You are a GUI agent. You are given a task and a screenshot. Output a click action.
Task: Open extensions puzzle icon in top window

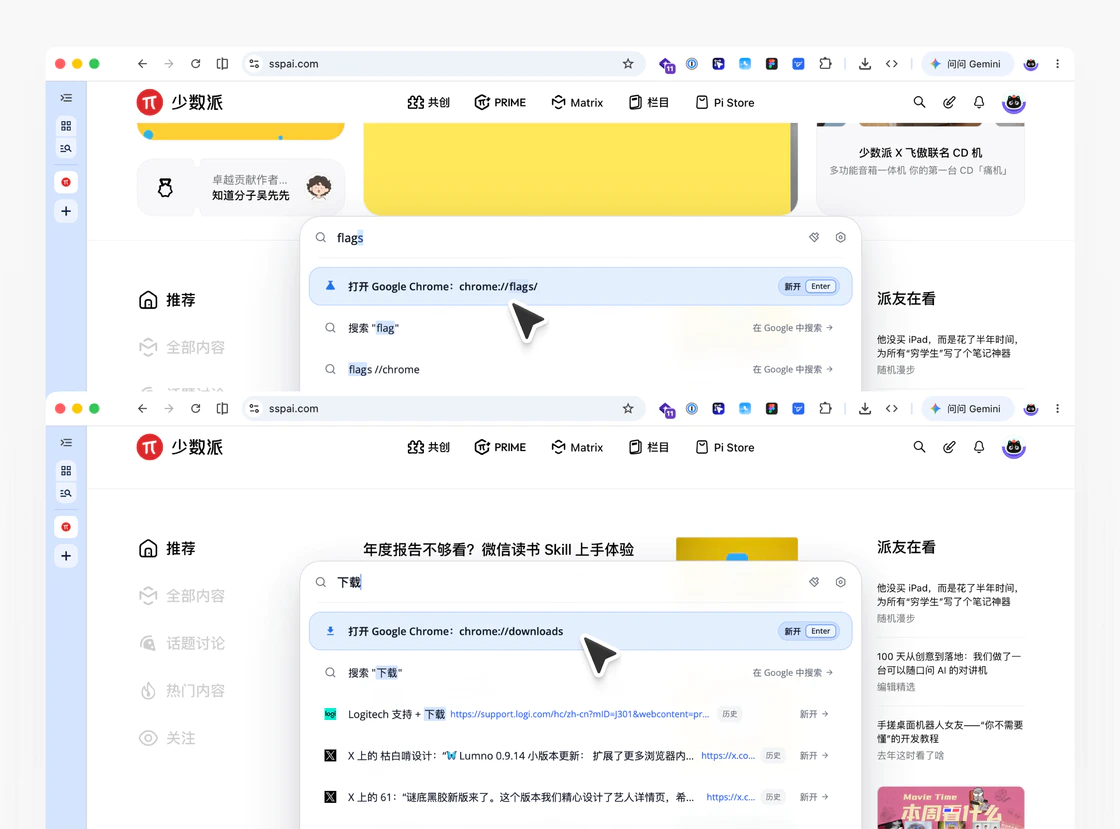point(825,64)
